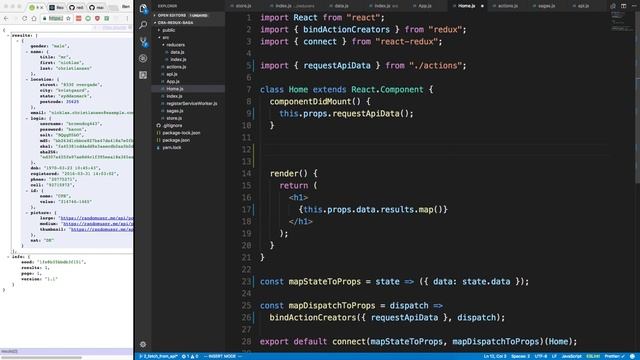The height and width of the screenshot is (360, 640).
Task: Switch to the api.js editor tab
Action: tap(584, 6)
